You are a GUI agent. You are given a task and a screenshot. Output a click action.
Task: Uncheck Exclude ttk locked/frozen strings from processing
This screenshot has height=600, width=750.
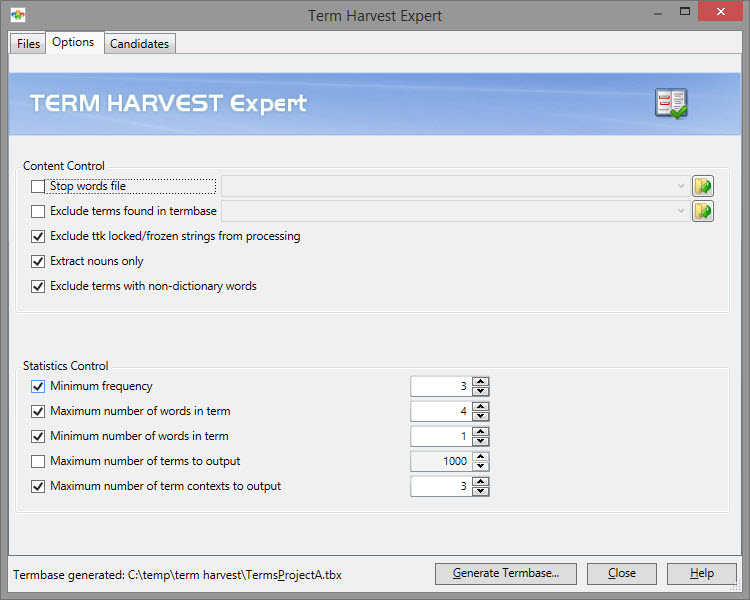(x=38, y=236)
